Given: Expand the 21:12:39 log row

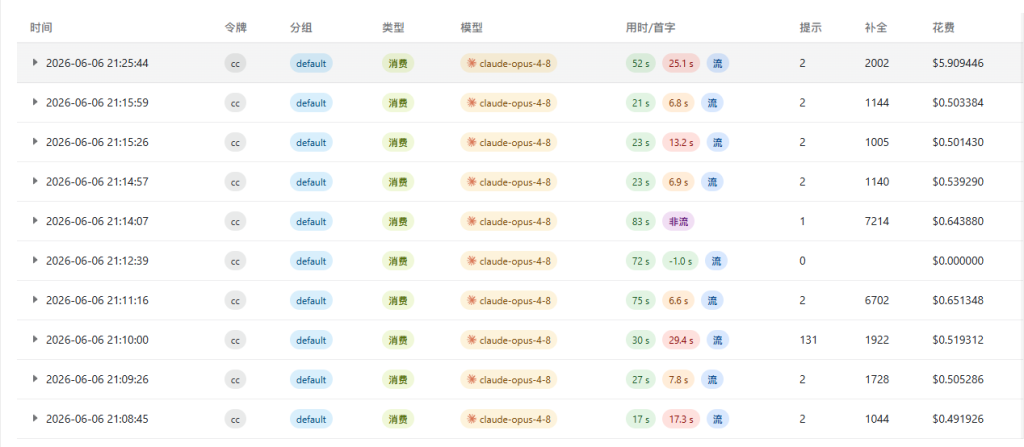Looking at the screenshot, I should click(x=35, y=261).
